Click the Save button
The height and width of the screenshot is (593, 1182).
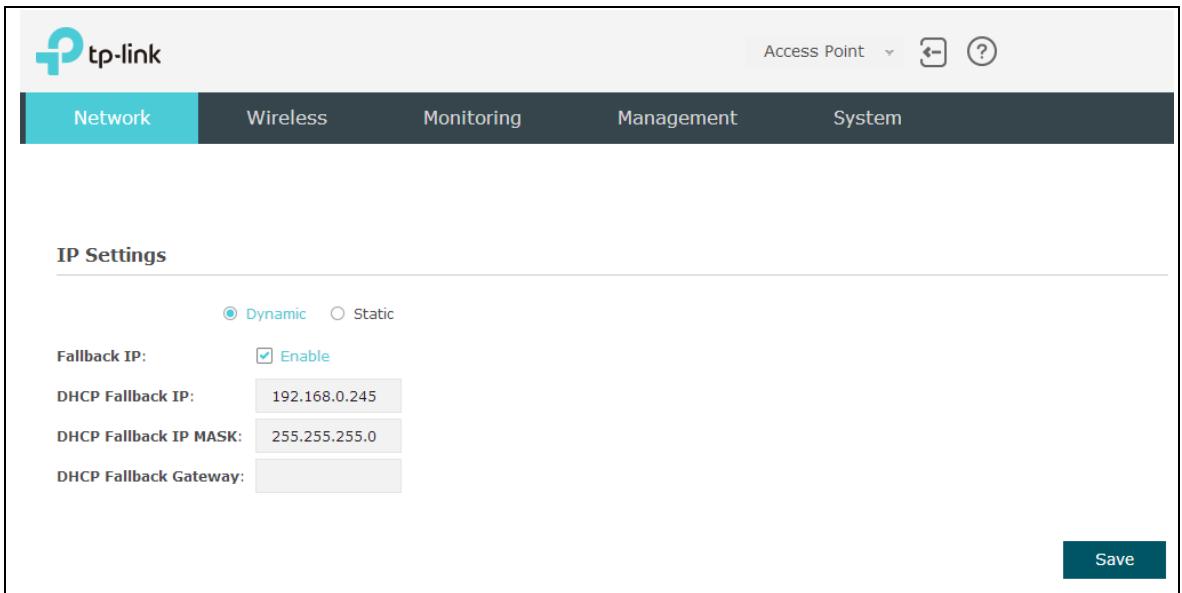click(1114, 559)
